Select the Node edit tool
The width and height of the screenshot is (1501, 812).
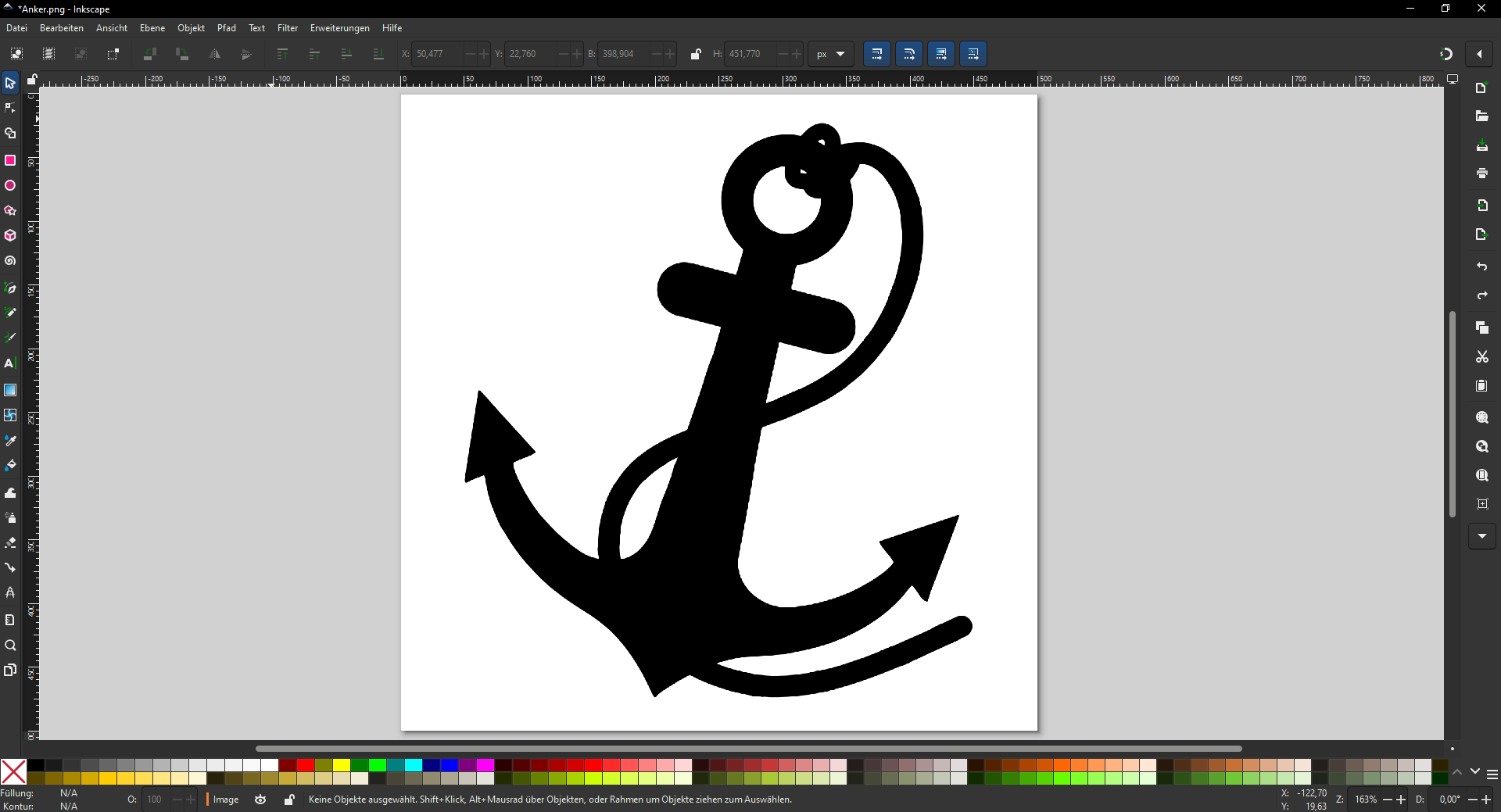point(10,108)
